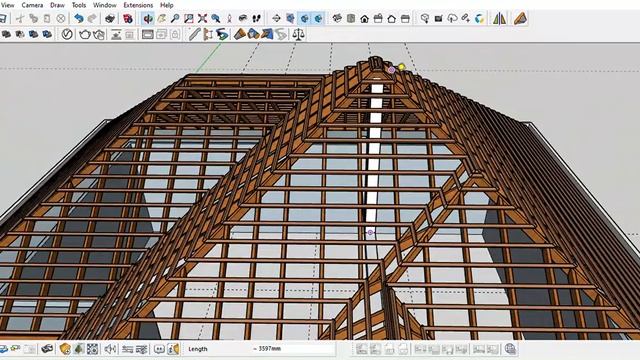Click the Paste clipboard icon
This screenshot has width=640, height=360.
(x=47, y=18)
